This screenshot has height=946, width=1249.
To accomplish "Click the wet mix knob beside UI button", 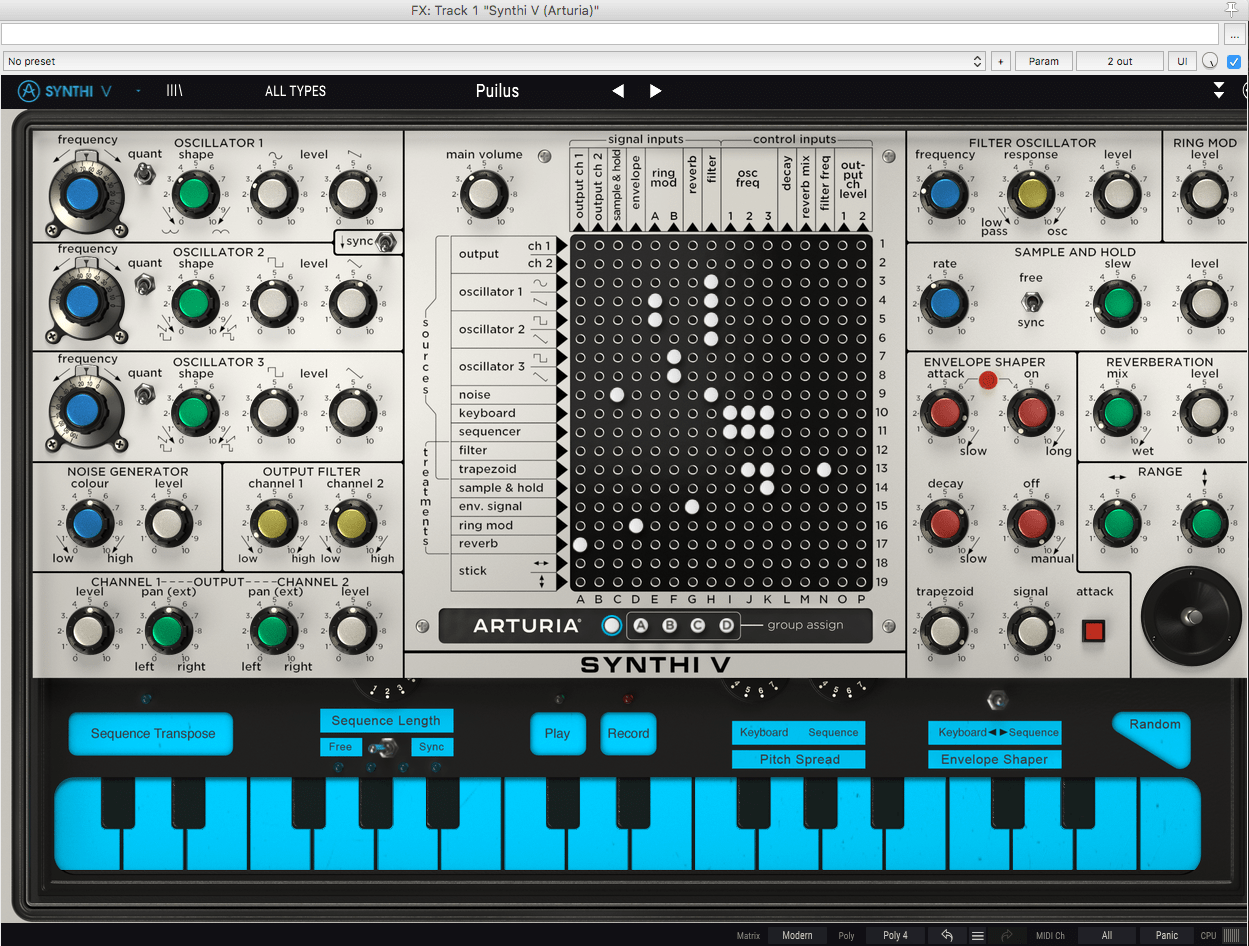I will [x=1211, y=61].
